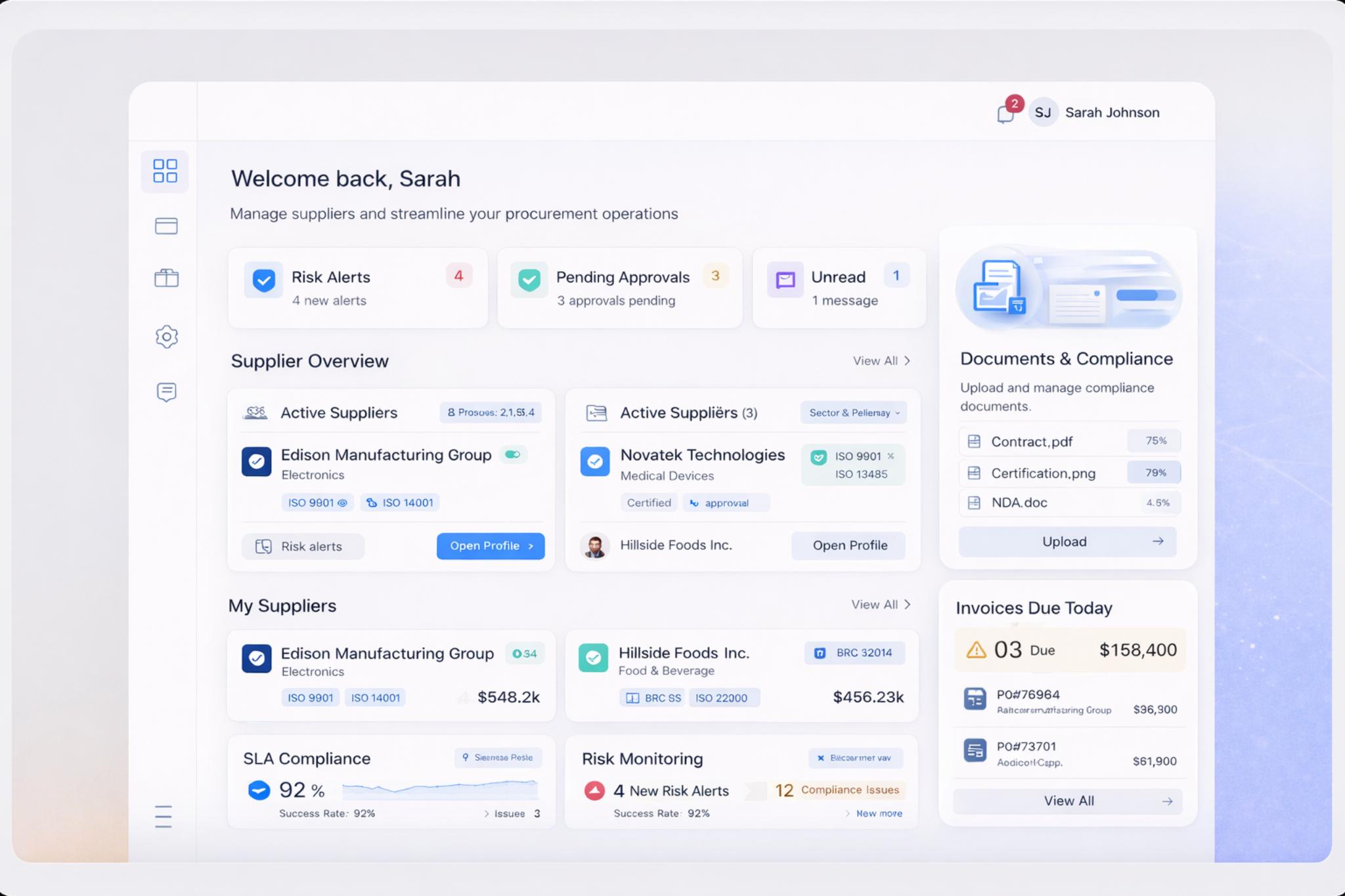Click the warning triangle in Invoices Due Today
1345x896 pixels.
tap(977, 649)
